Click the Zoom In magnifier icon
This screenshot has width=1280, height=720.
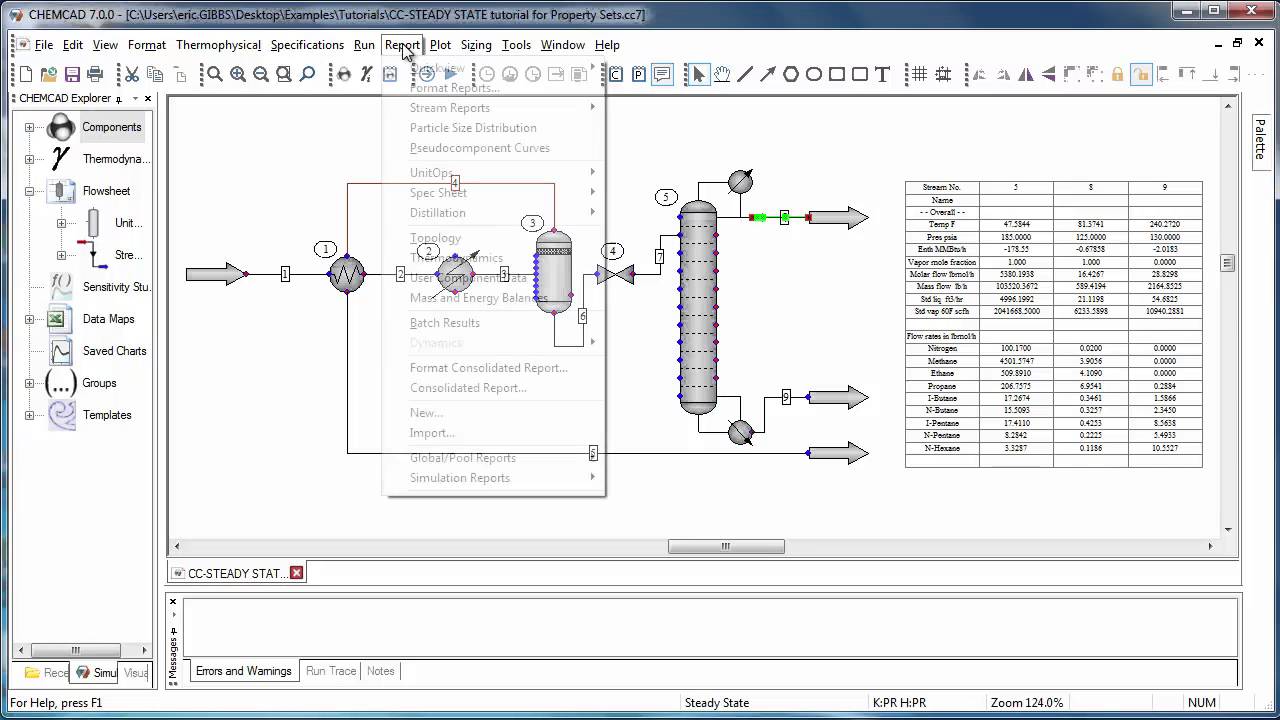click(238, 74)
